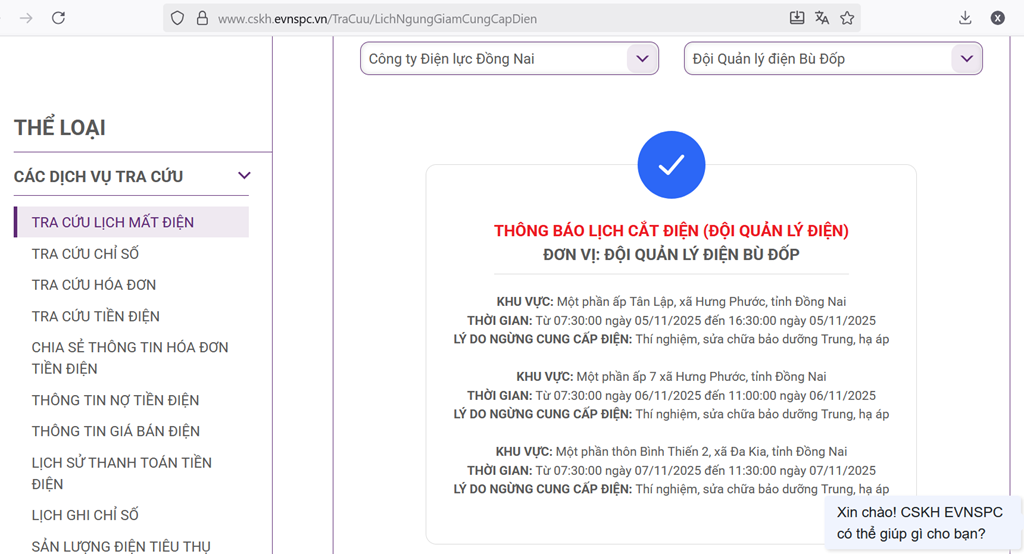This screenshot has width=1024, height=554.
Task: Open the TRA CỨU HÓA ĐƠN link
Action: [x=94, y=285]
